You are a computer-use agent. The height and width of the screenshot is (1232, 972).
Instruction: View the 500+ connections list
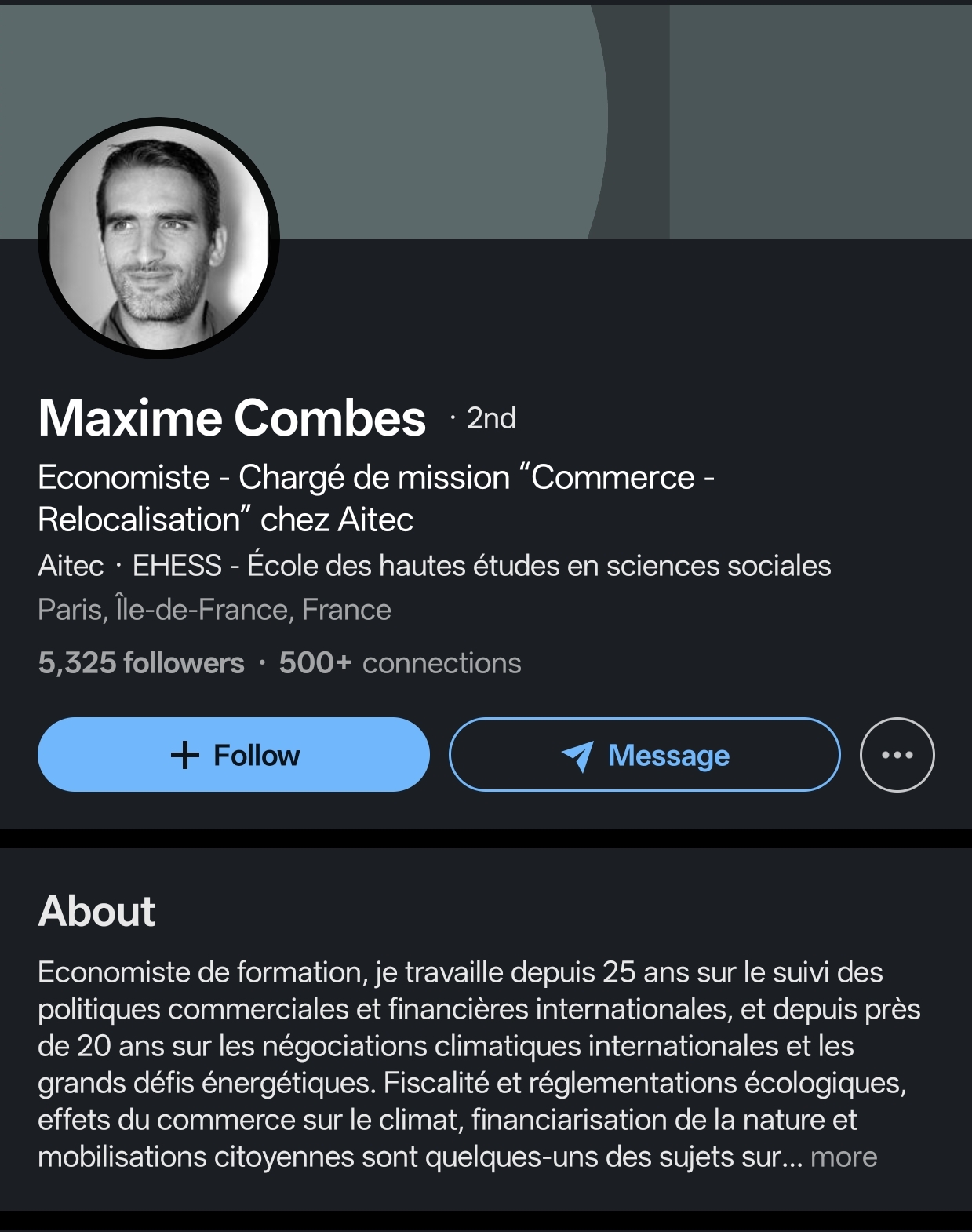(400, 663)
